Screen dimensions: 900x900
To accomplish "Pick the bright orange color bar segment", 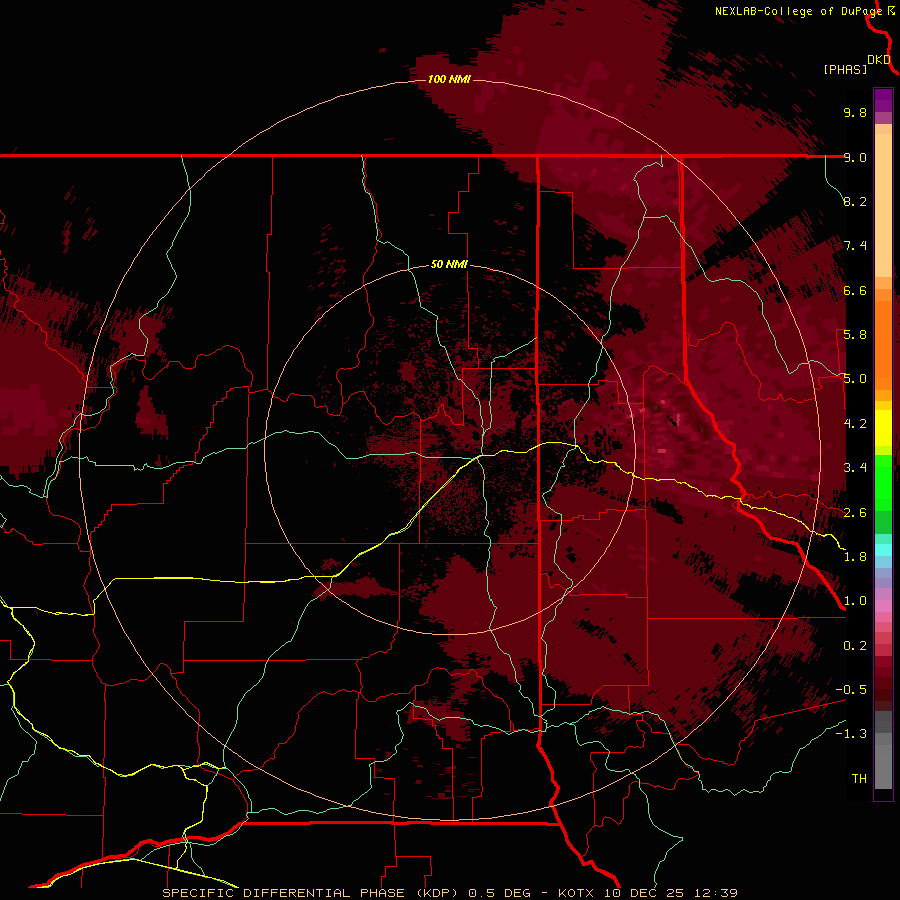I will coord(883,344).
